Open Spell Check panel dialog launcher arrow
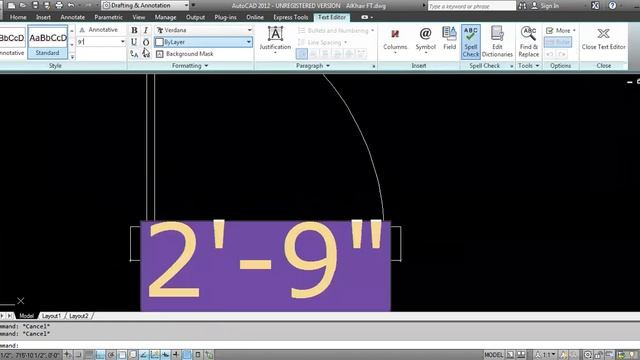640x360 pixels. point(511,66)
